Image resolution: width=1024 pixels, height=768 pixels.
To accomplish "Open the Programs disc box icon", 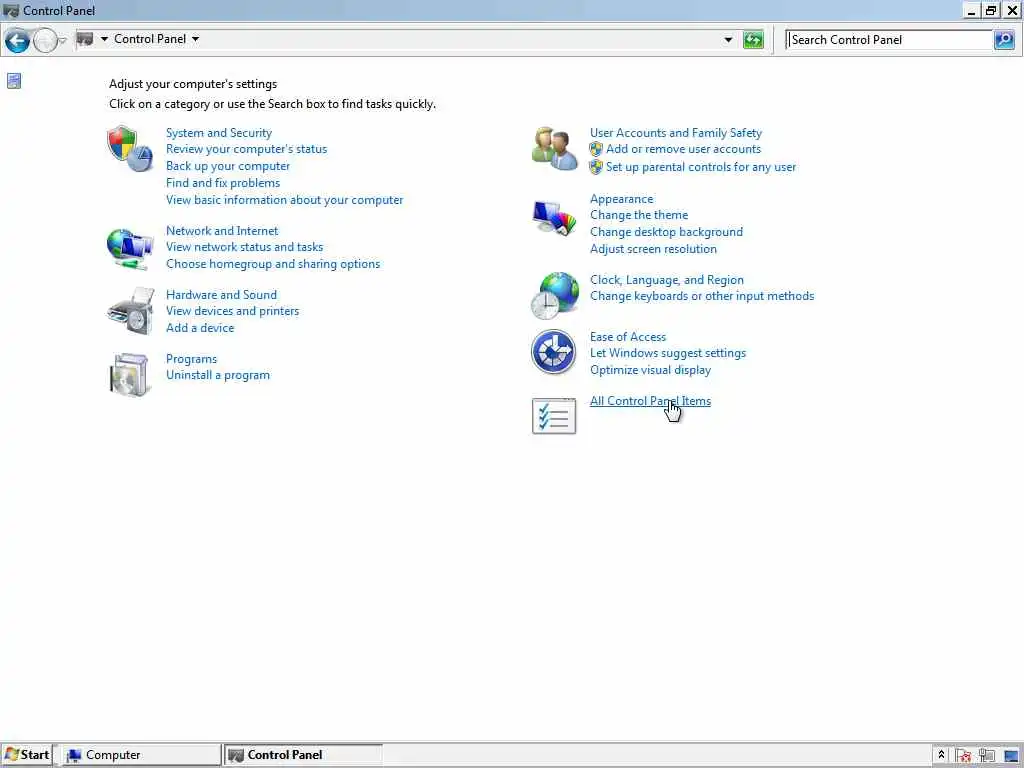I will tap(130, 374).
